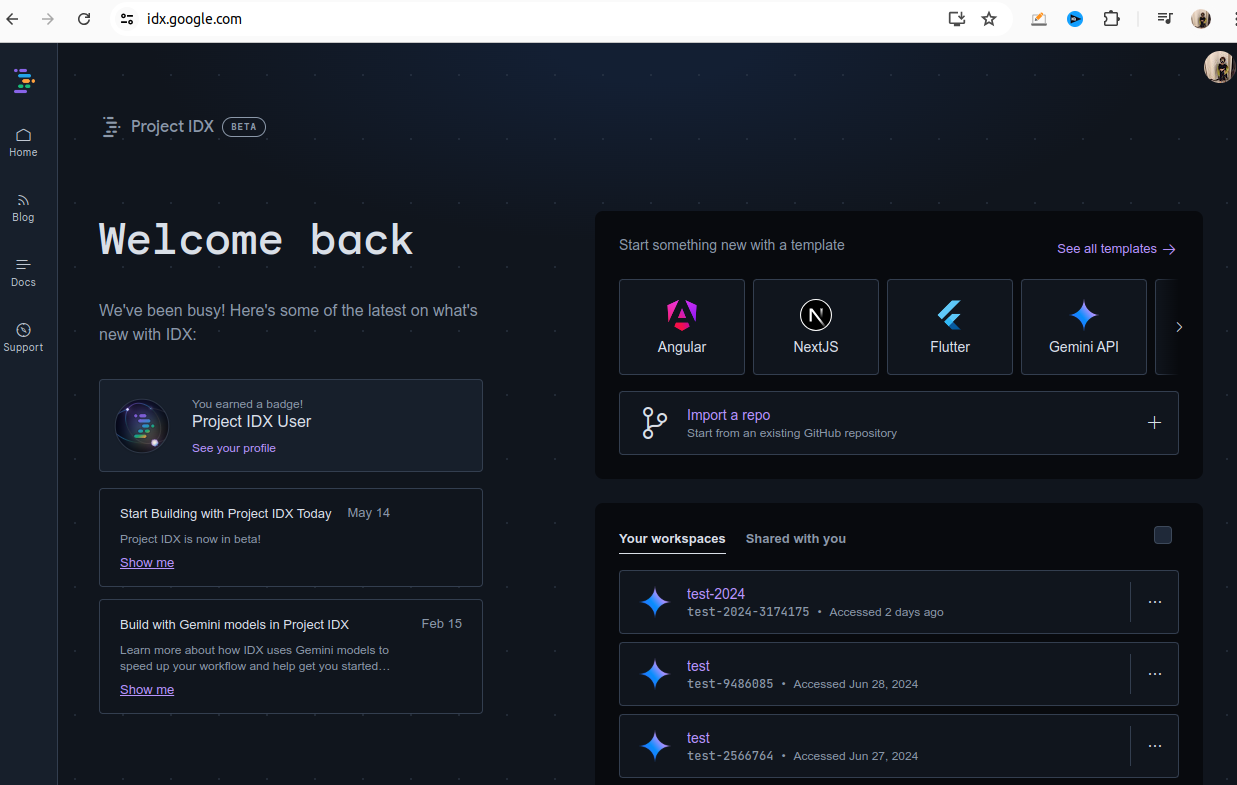This screenshot has height=785, width=1237.
Task: Start a new Angular template workspace
Action: click(682, 326)
